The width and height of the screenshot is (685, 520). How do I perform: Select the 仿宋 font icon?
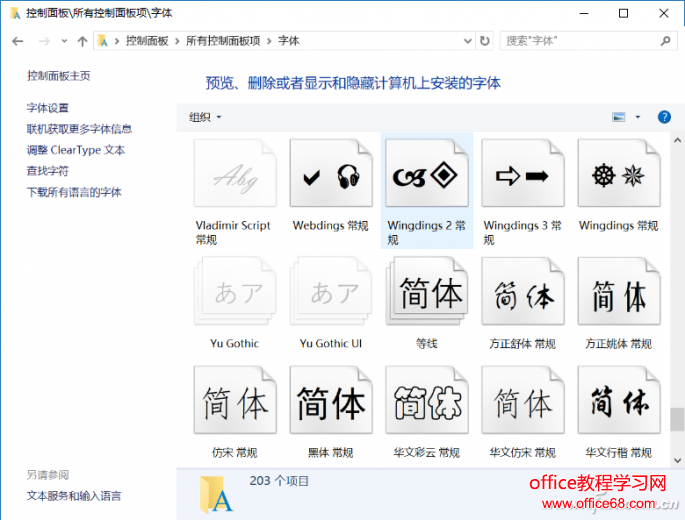[x=235, y=400]
